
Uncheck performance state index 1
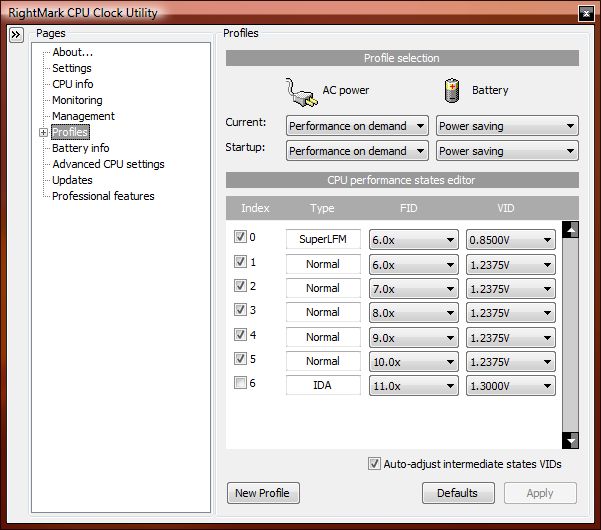(240, 262)
